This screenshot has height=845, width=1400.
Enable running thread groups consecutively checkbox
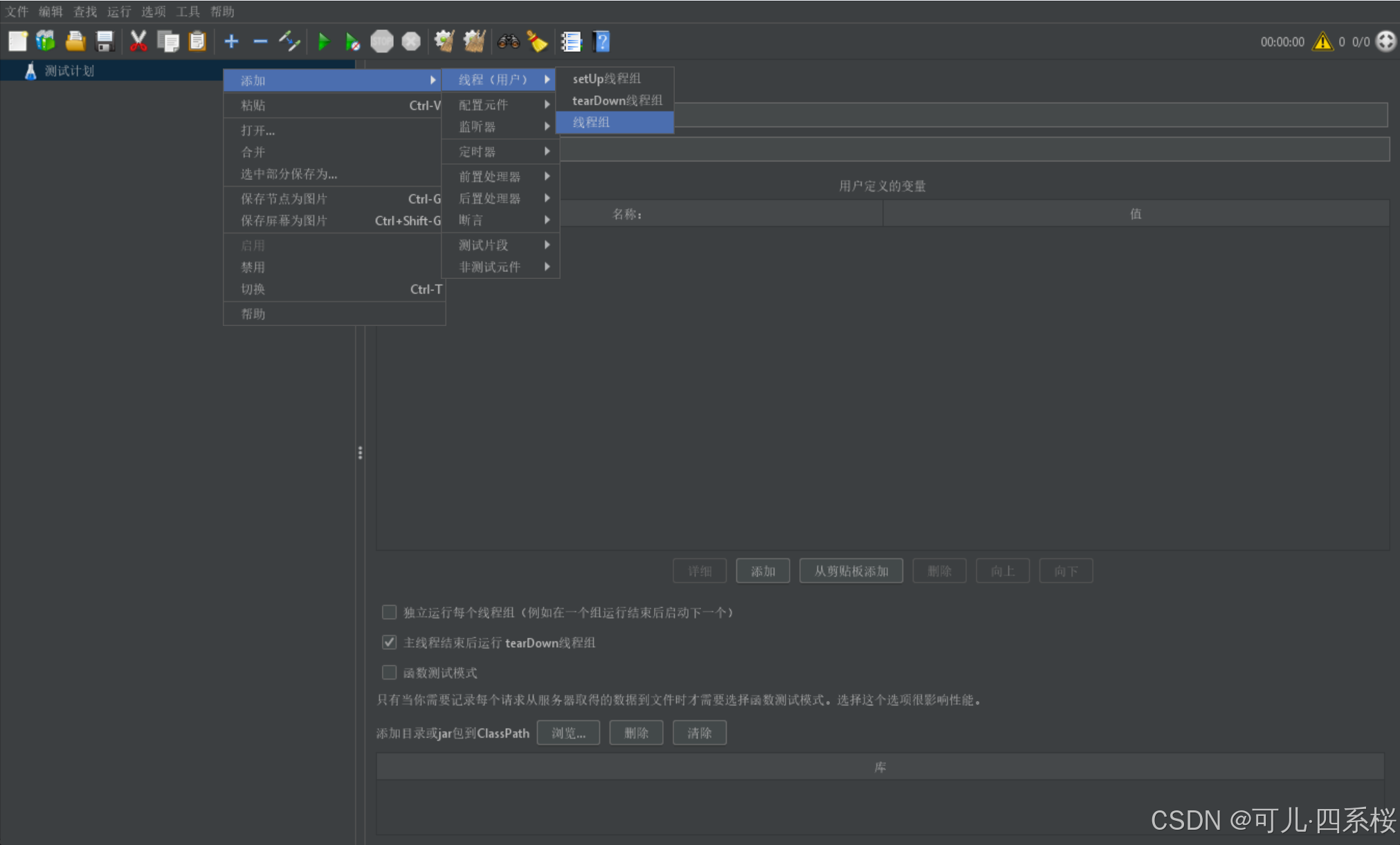click(389, 612)
